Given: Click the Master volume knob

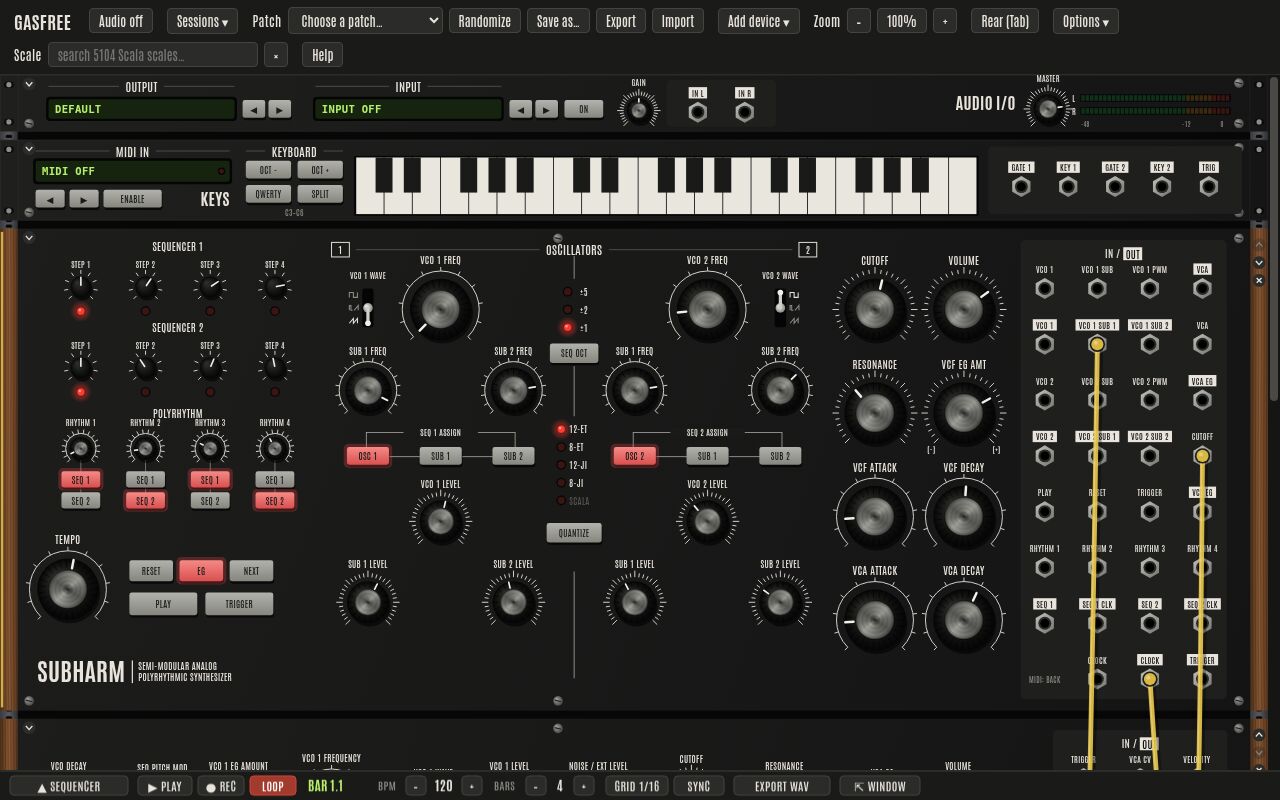Looking at the screenshot, I should click(x=1047, y=108).
